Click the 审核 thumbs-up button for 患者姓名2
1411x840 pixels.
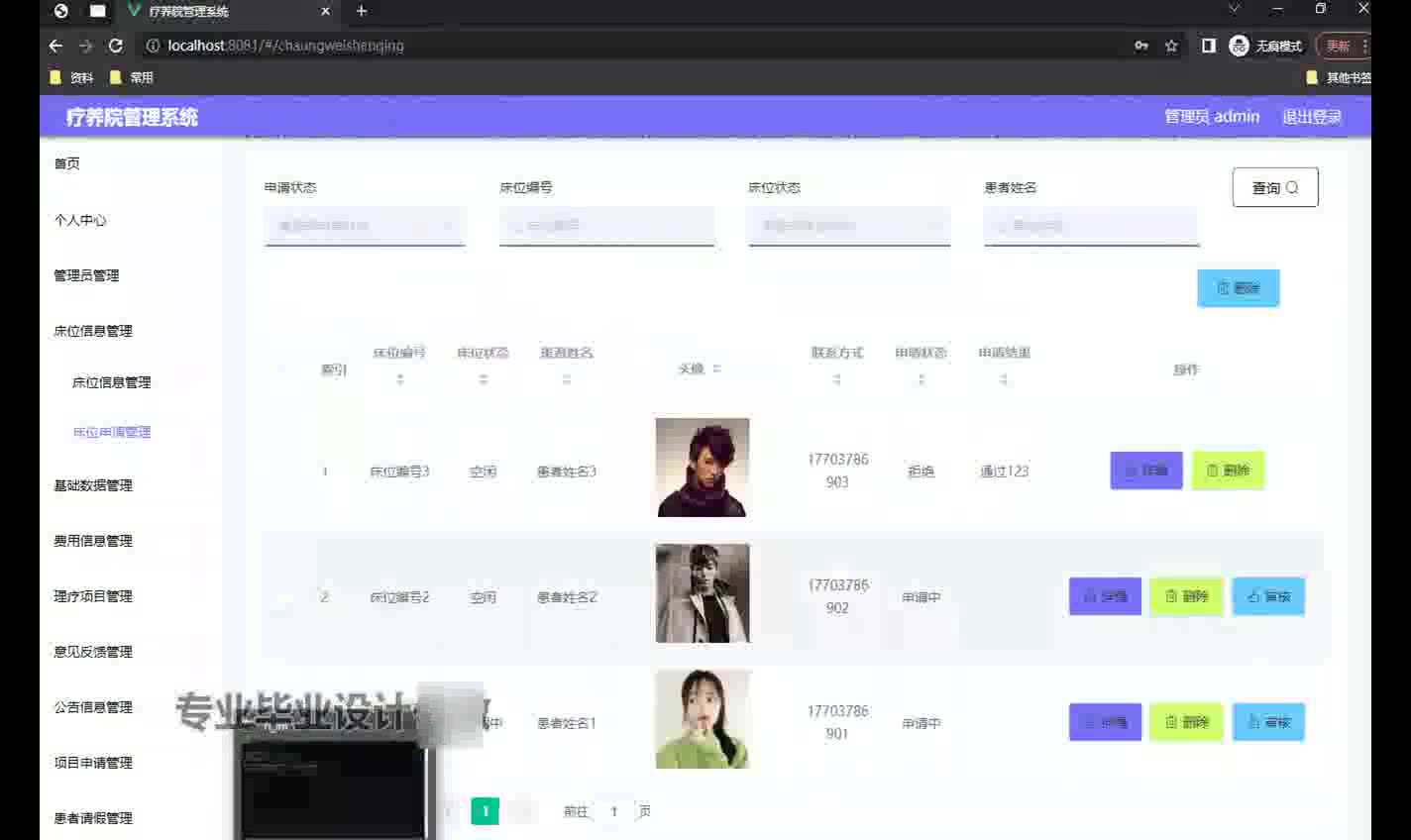[x=1268, y=596]
